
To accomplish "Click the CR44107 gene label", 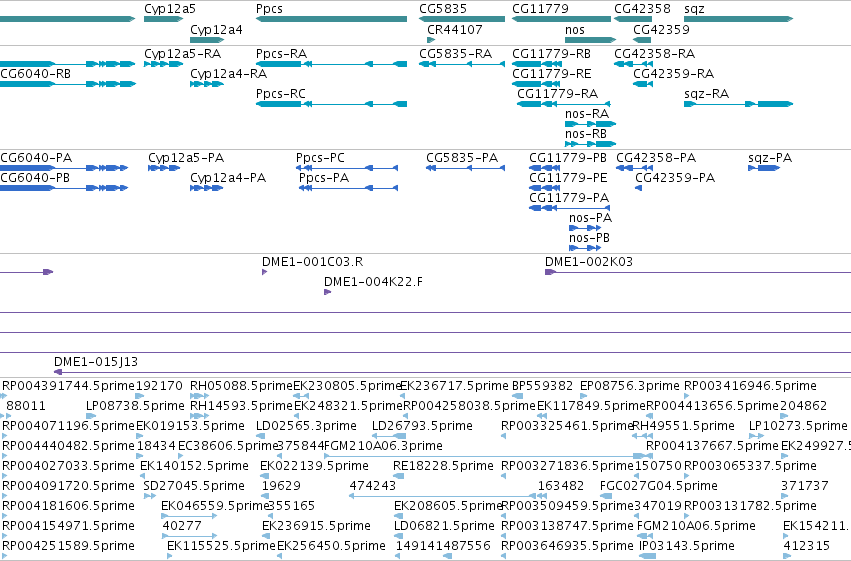I will click(455, 29).
